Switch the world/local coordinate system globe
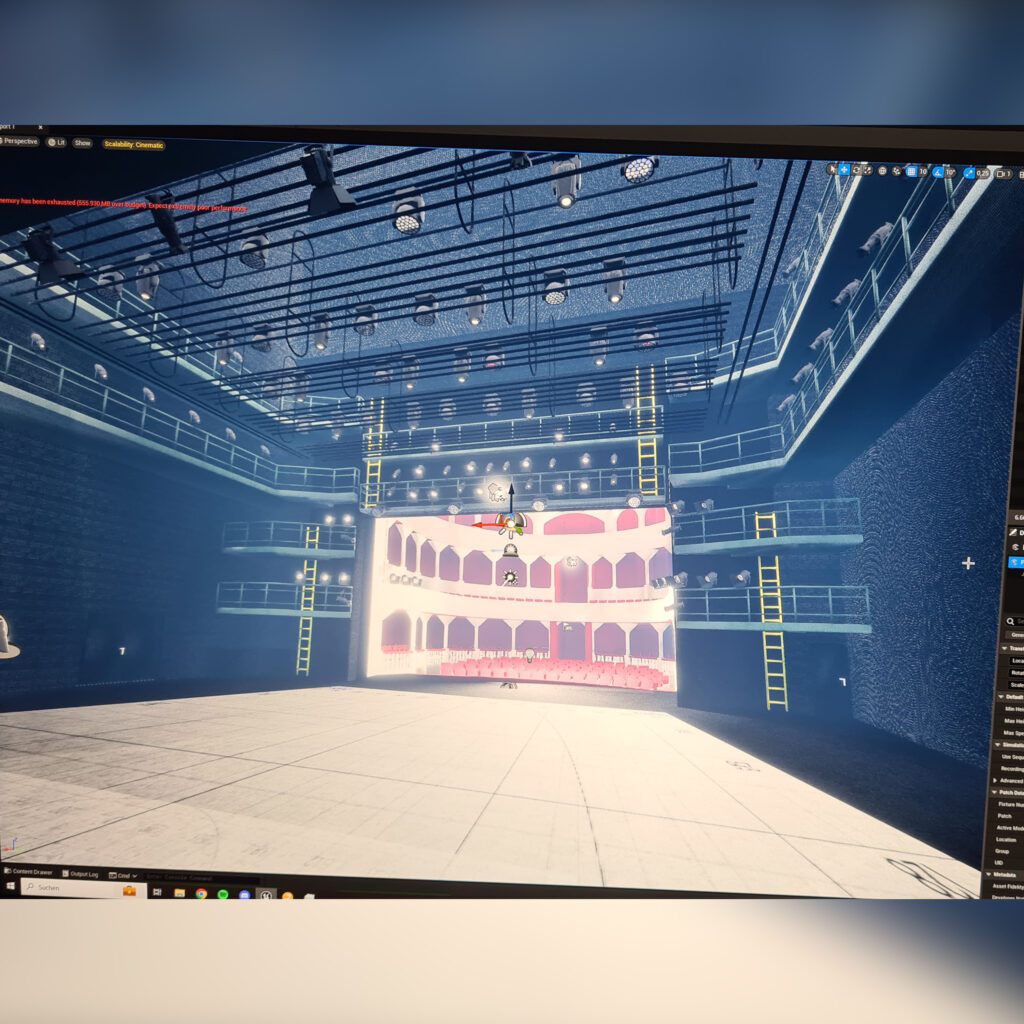The height and width of the screenshot is (1024, 1024). coord(882,170)
